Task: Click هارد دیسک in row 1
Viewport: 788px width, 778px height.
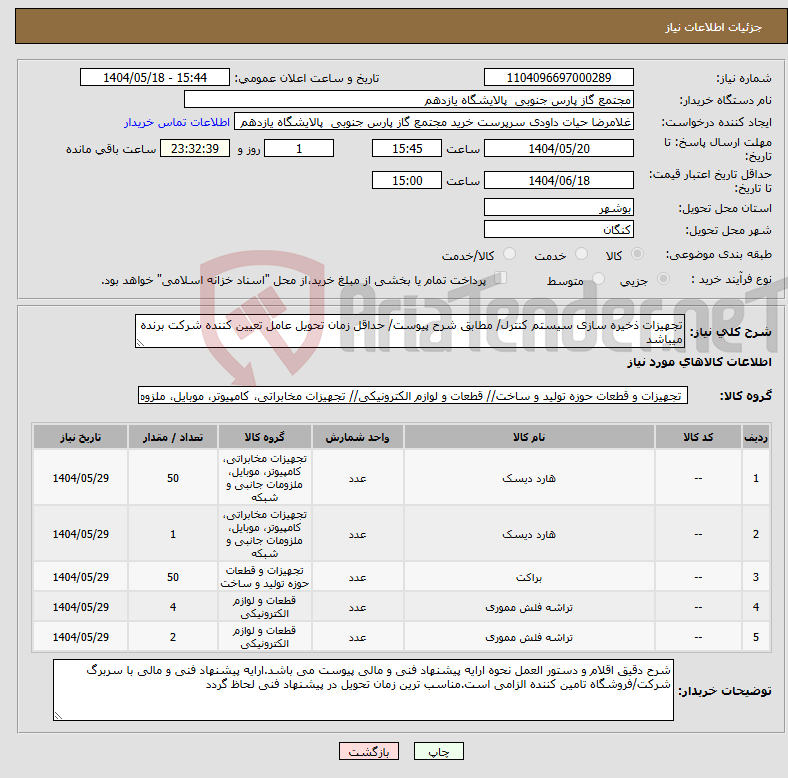Action: [529, 478]
